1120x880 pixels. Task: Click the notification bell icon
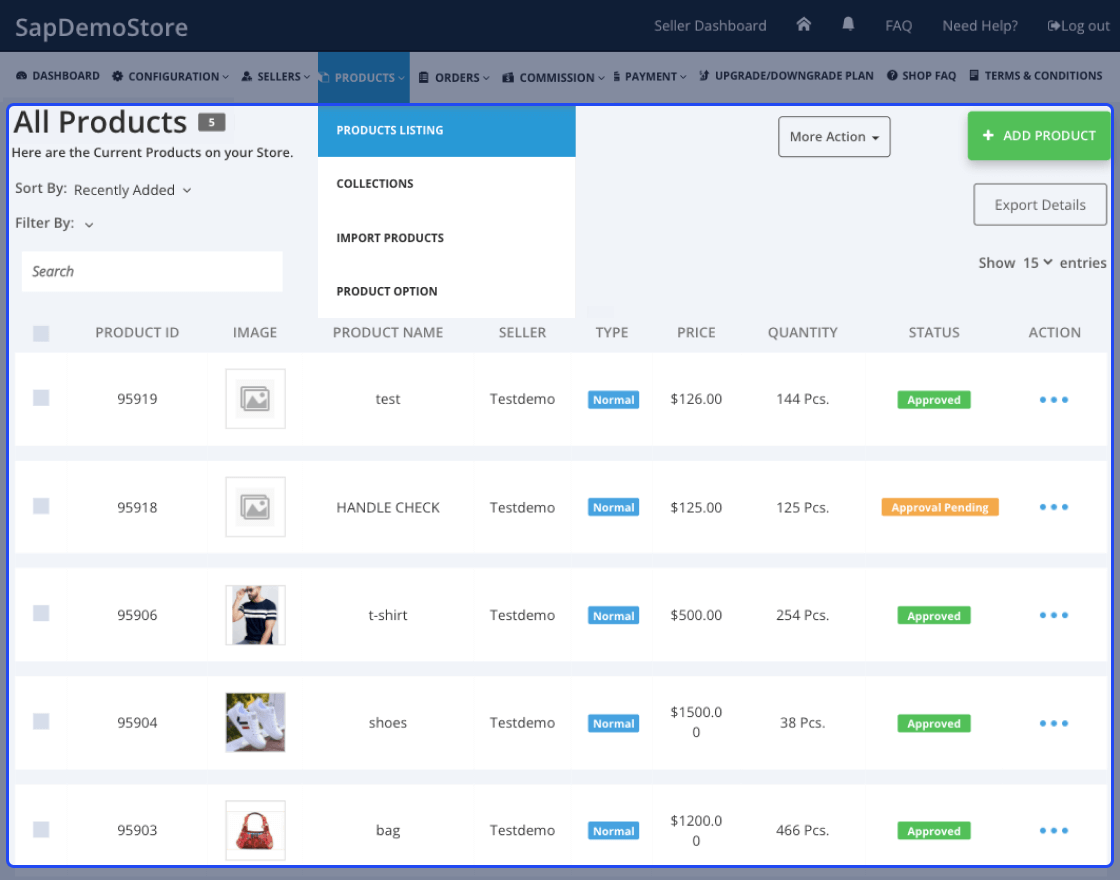tap(848, 25)
